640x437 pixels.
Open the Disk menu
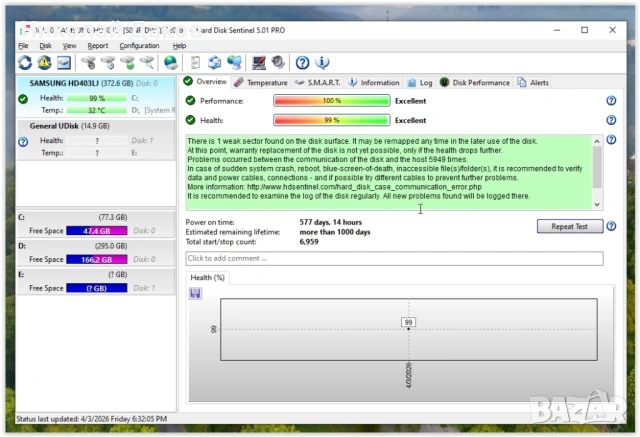click(45, 45)
